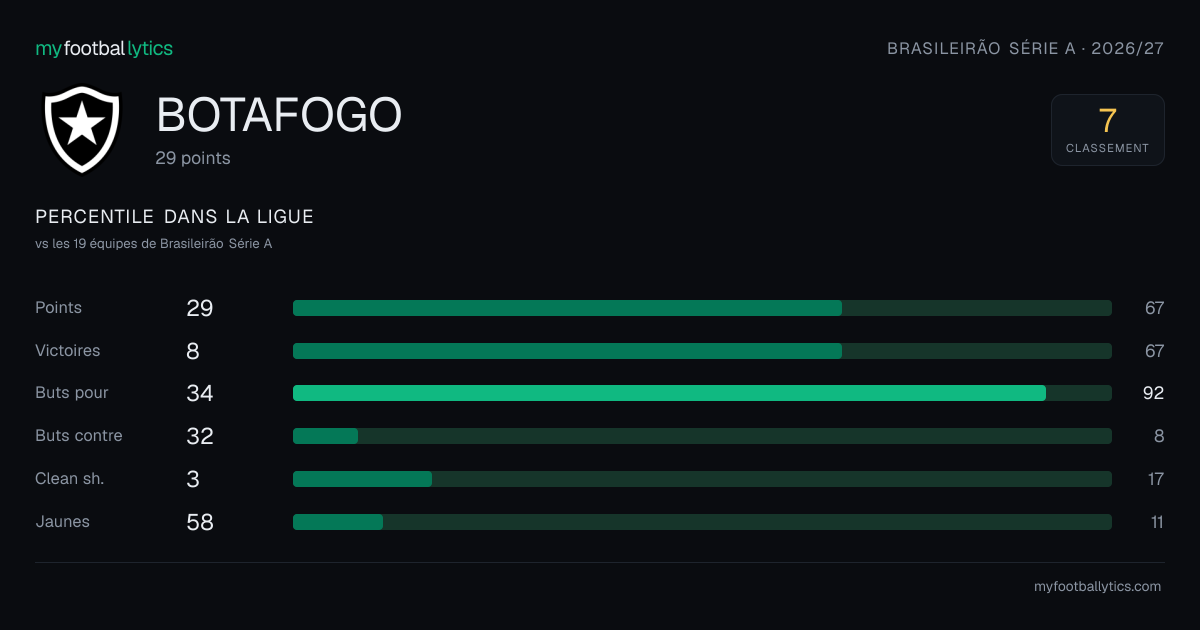1200x630 pixels.
Task: Click the Brasileirão Série A 2026/27 header
Action: pyautogui.click(x=1025, y=48)
